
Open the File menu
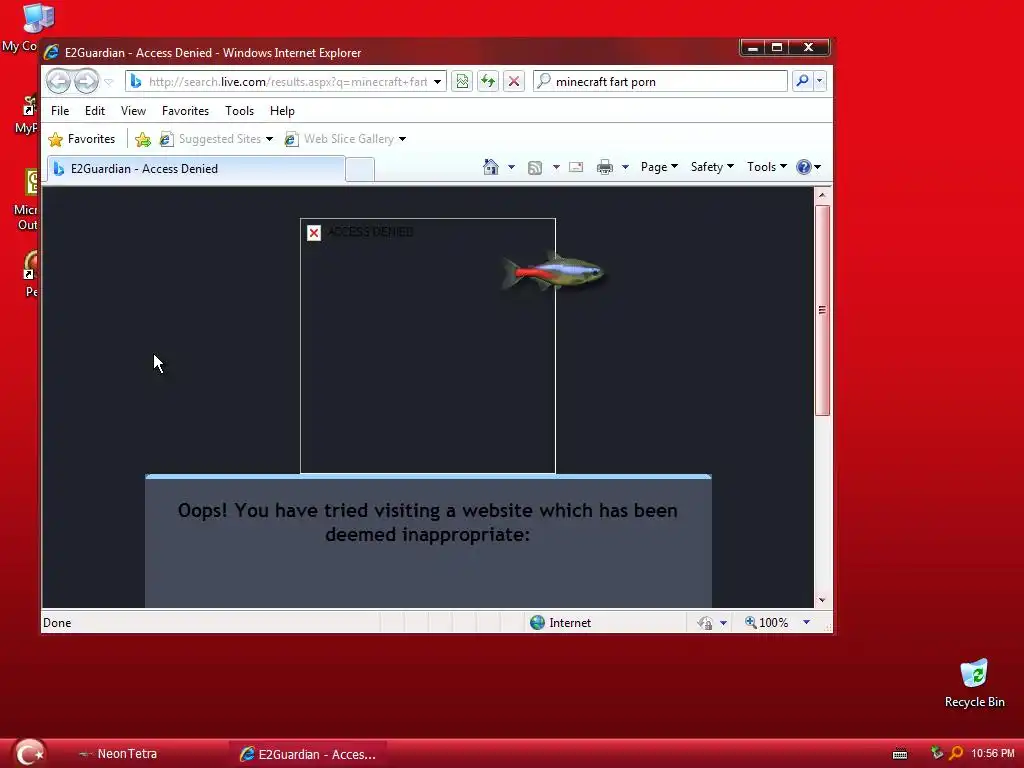click(x=60, y=111)
